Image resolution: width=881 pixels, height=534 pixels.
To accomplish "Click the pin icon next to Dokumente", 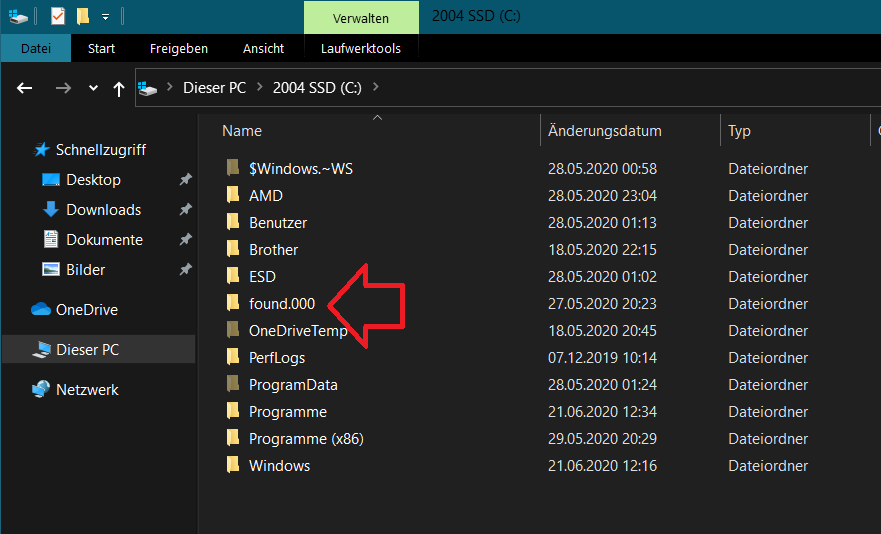I will tap(185, 239).
